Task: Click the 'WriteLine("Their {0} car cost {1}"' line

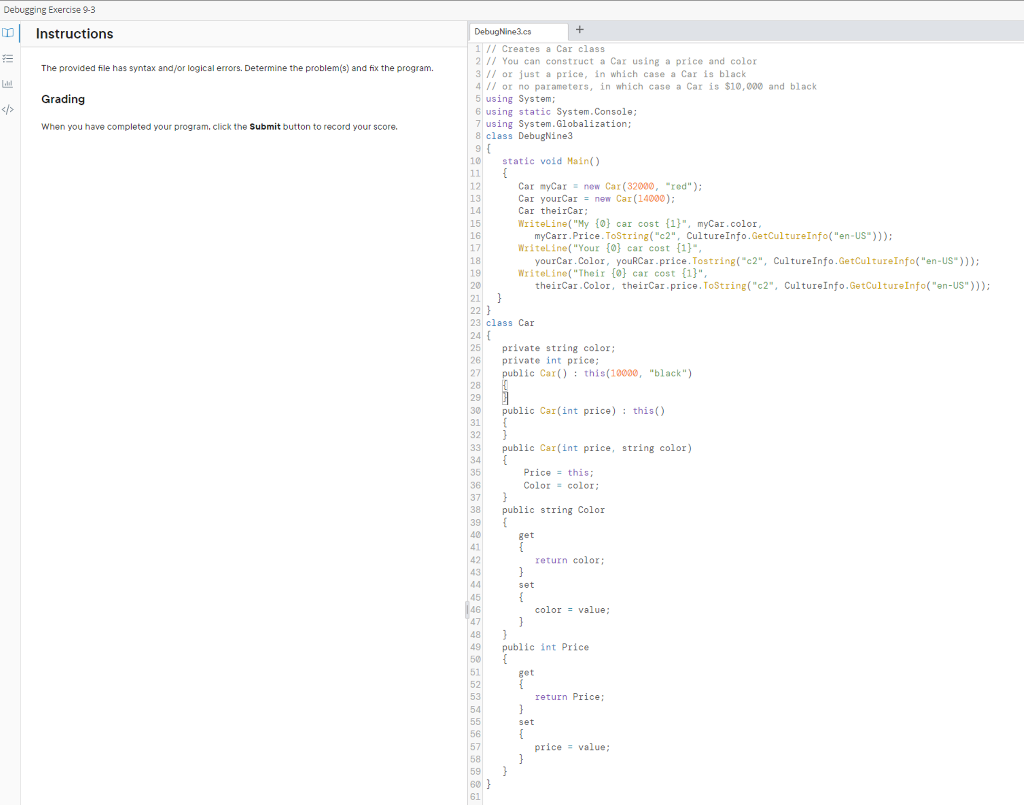Action: coord(613,274)
